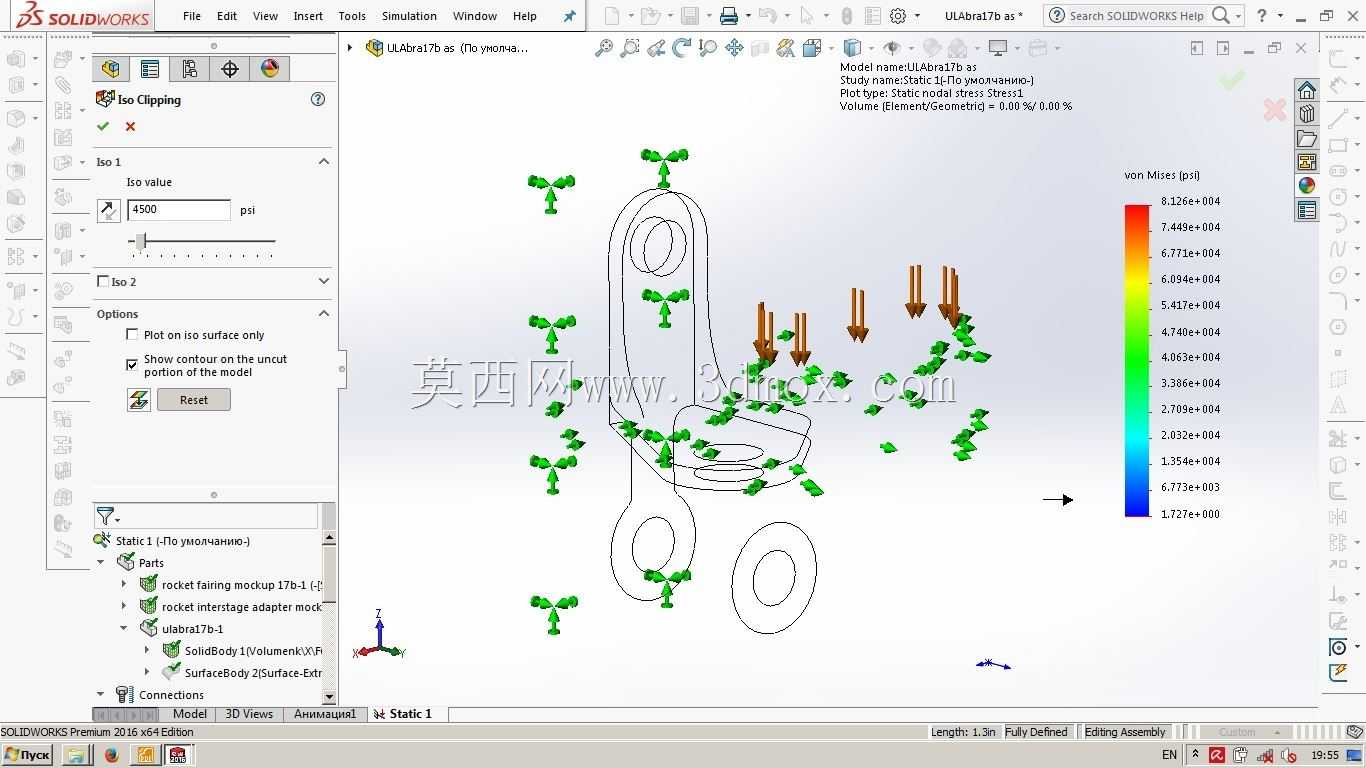Cancel Iso Clipping with red X
Viewport: 1366px width, 768px height.
(130, 126)
